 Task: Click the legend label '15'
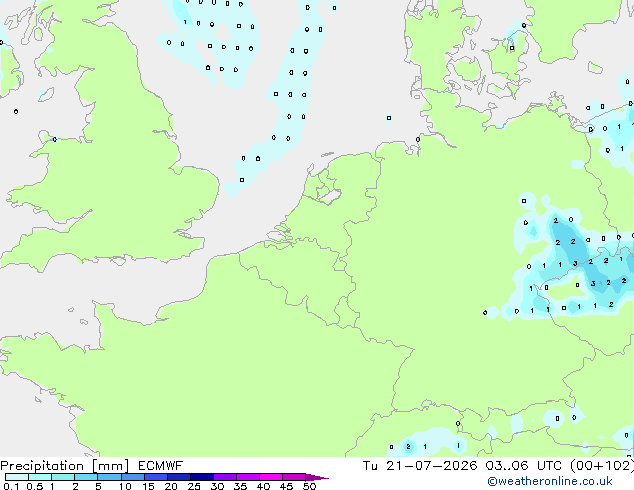point(148,486)
